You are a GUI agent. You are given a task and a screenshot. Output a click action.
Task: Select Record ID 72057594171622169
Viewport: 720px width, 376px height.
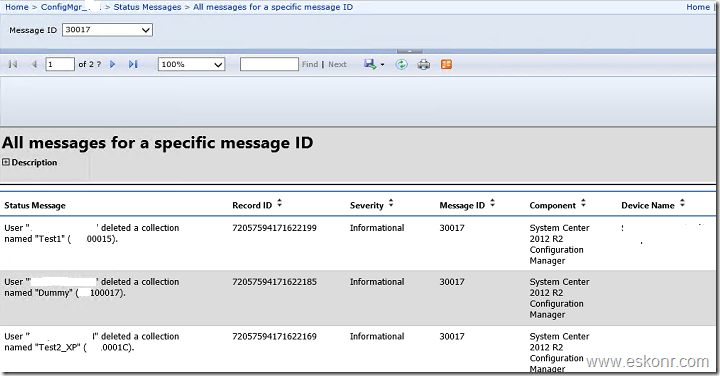274,337
